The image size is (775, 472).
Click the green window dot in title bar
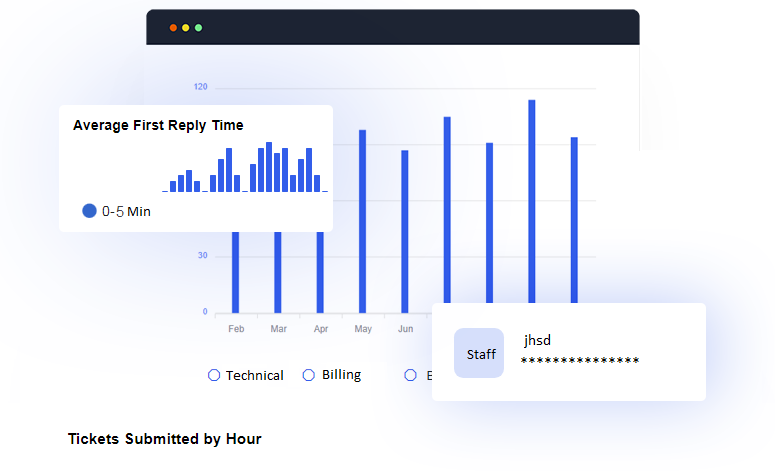coord(198,27)
